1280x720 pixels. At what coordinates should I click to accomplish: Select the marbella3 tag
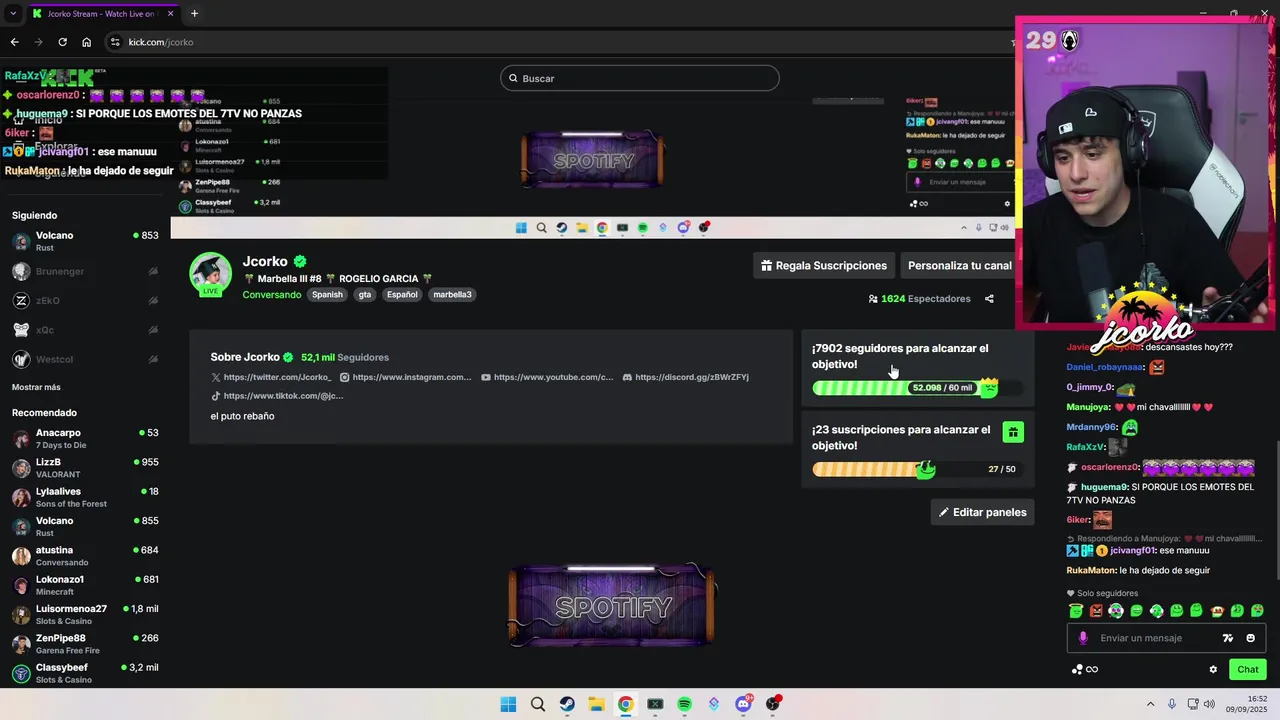[452, 295]
